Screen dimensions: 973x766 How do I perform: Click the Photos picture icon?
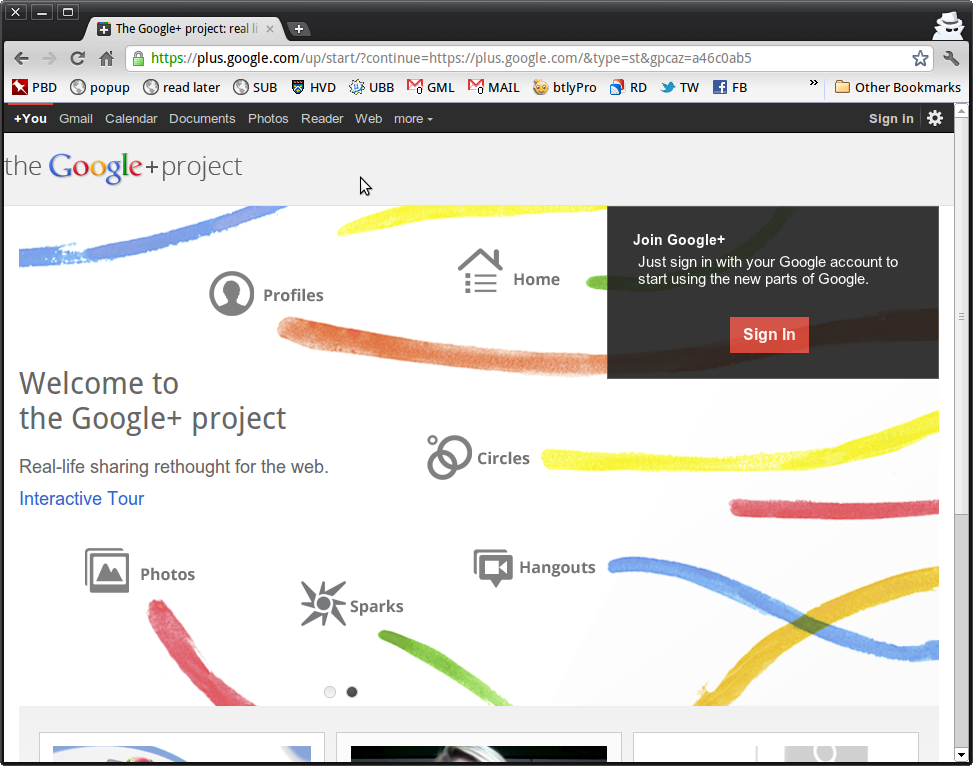107,571
